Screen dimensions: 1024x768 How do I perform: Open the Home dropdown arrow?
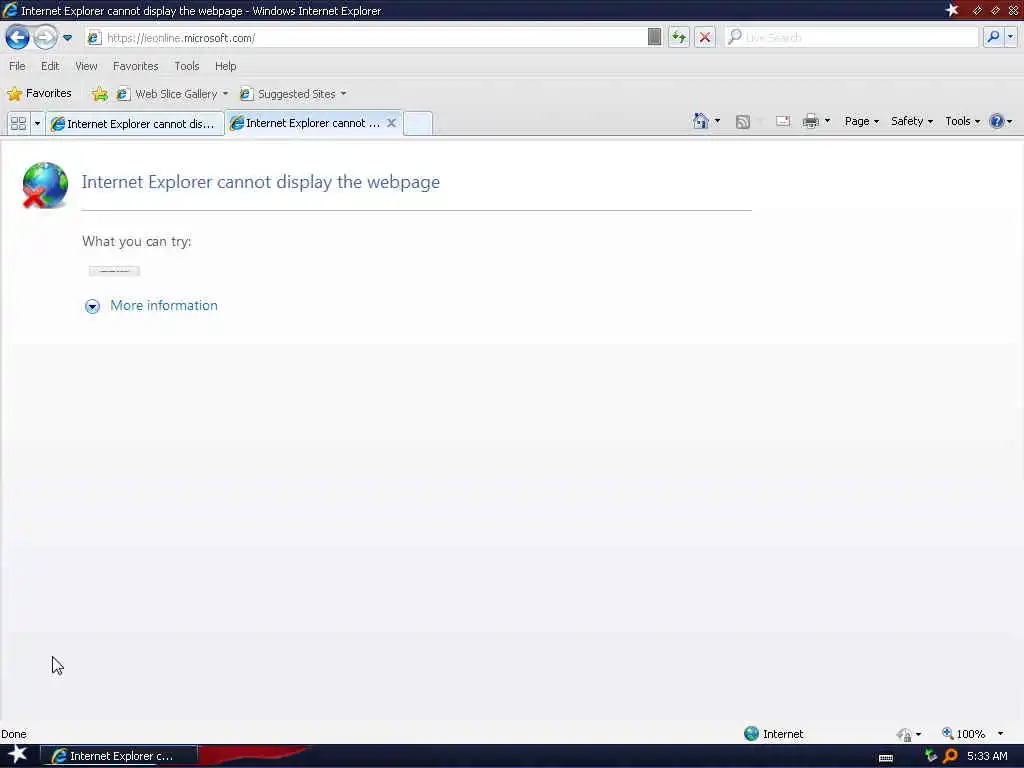[718, 121]
